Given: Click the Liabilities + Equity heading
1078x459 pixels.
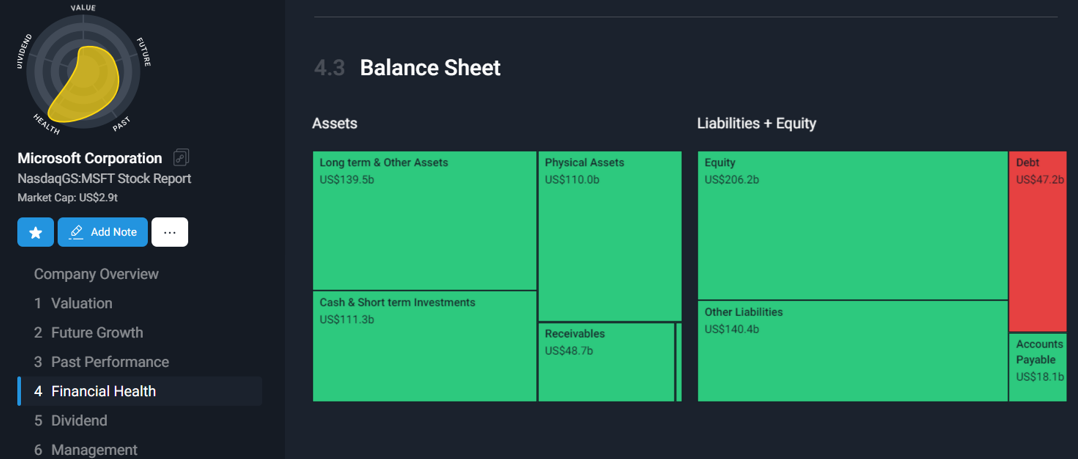Looking at the screenshot, I should click(x=756, y=124).
